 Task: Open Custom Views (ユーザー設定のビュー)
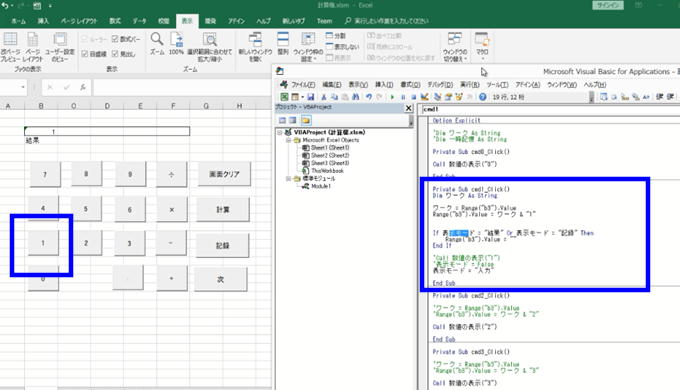[60, 46]
